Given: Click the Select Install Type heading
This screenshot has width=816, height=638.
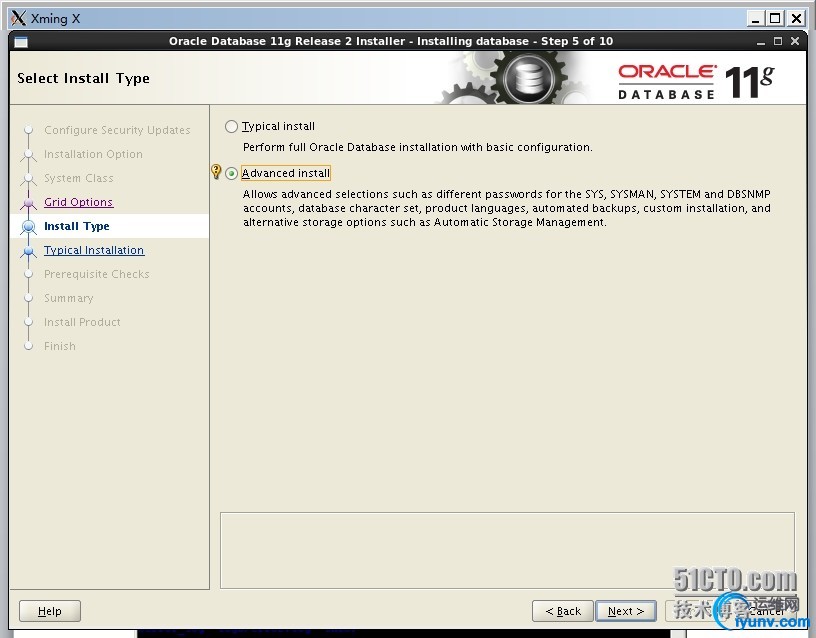Looking at the screenshot, I should [83, 78].
